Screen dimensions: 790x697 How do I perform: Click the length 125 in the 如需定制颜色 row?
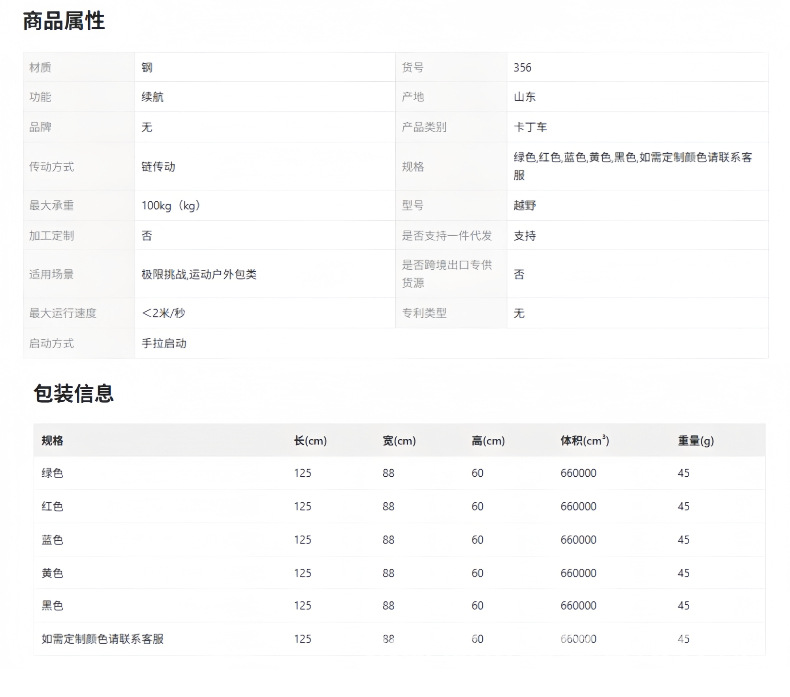[302, 639]
